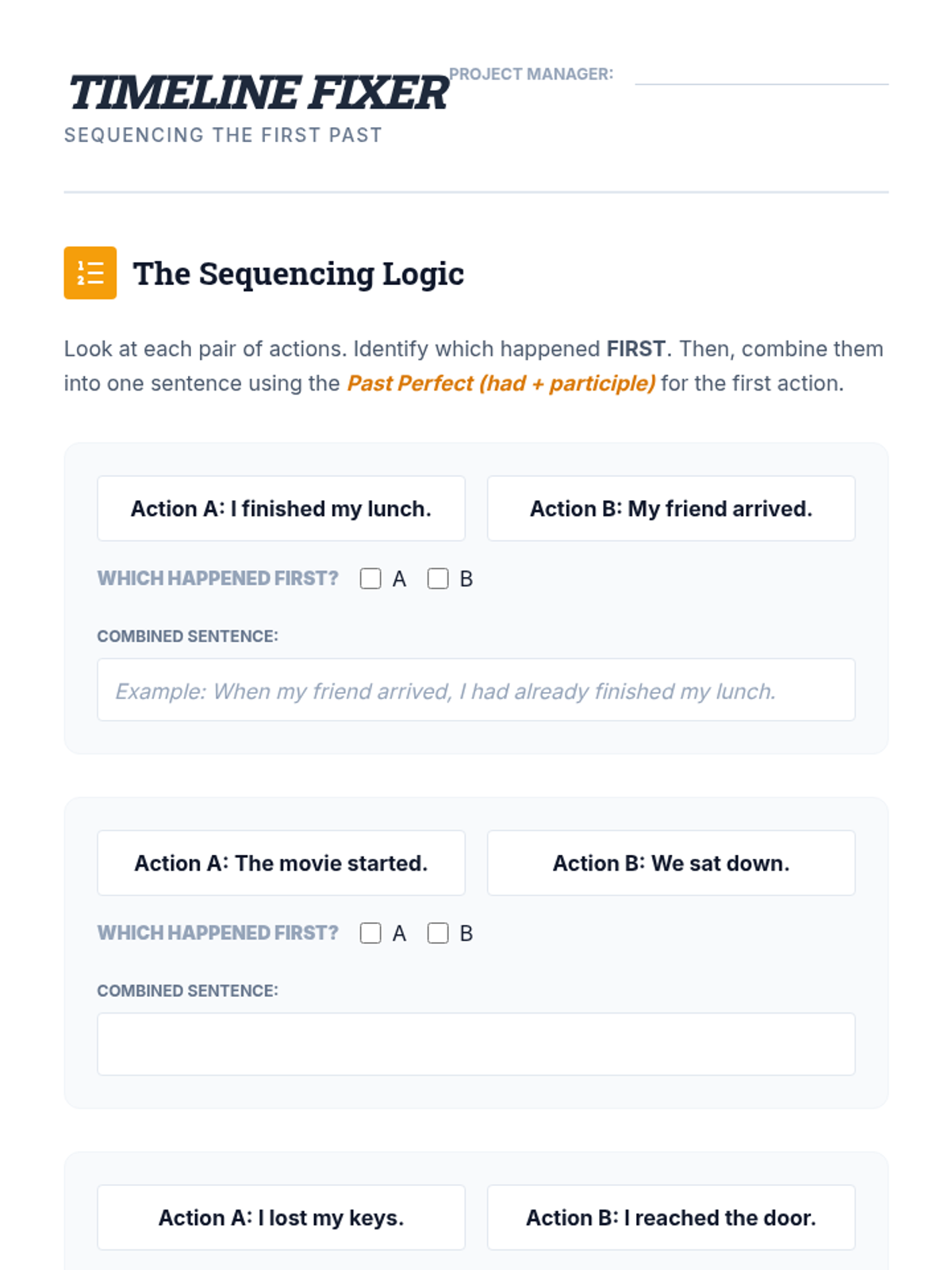Choose the "I reached the door" action card
The height and width of the screenshot is (1270, 952).
[671, 1218]
